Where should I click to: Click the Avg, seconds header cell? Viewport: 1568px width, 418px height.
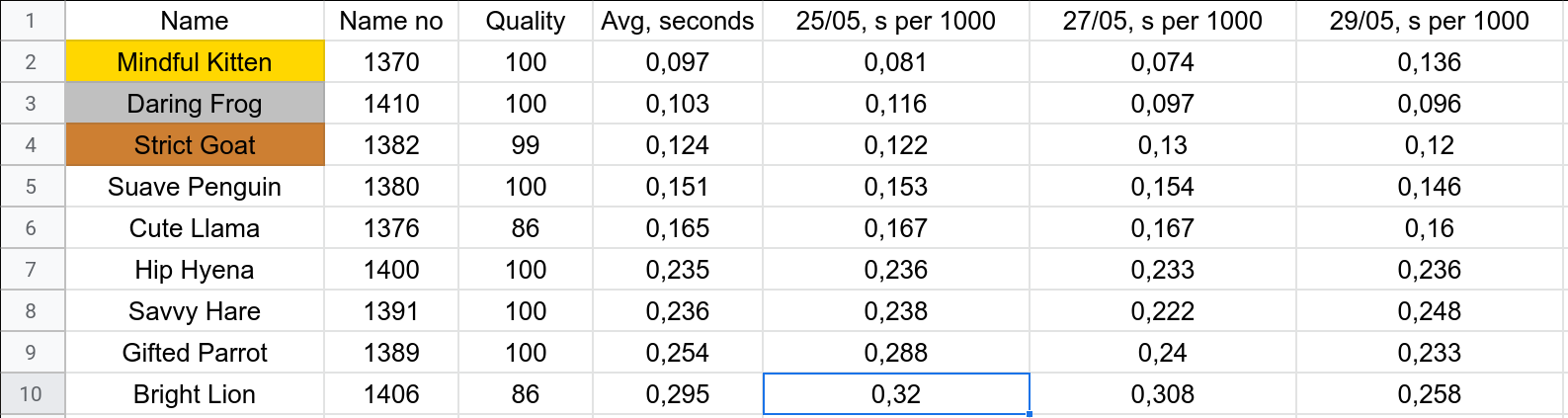tap(678, 21)
